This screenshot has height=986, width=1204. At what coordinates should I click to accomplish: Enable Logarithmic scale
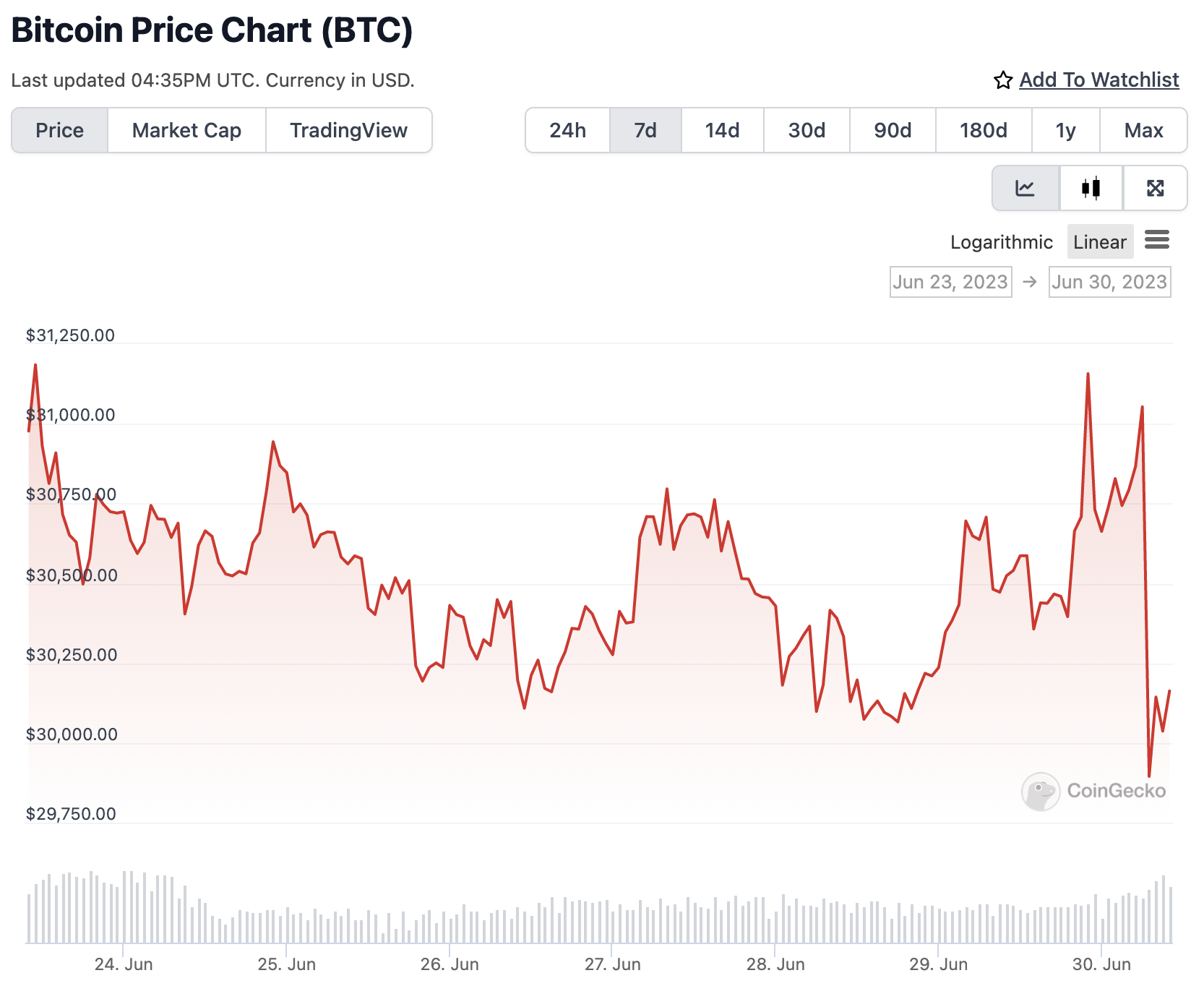(x=1001, y=242)
